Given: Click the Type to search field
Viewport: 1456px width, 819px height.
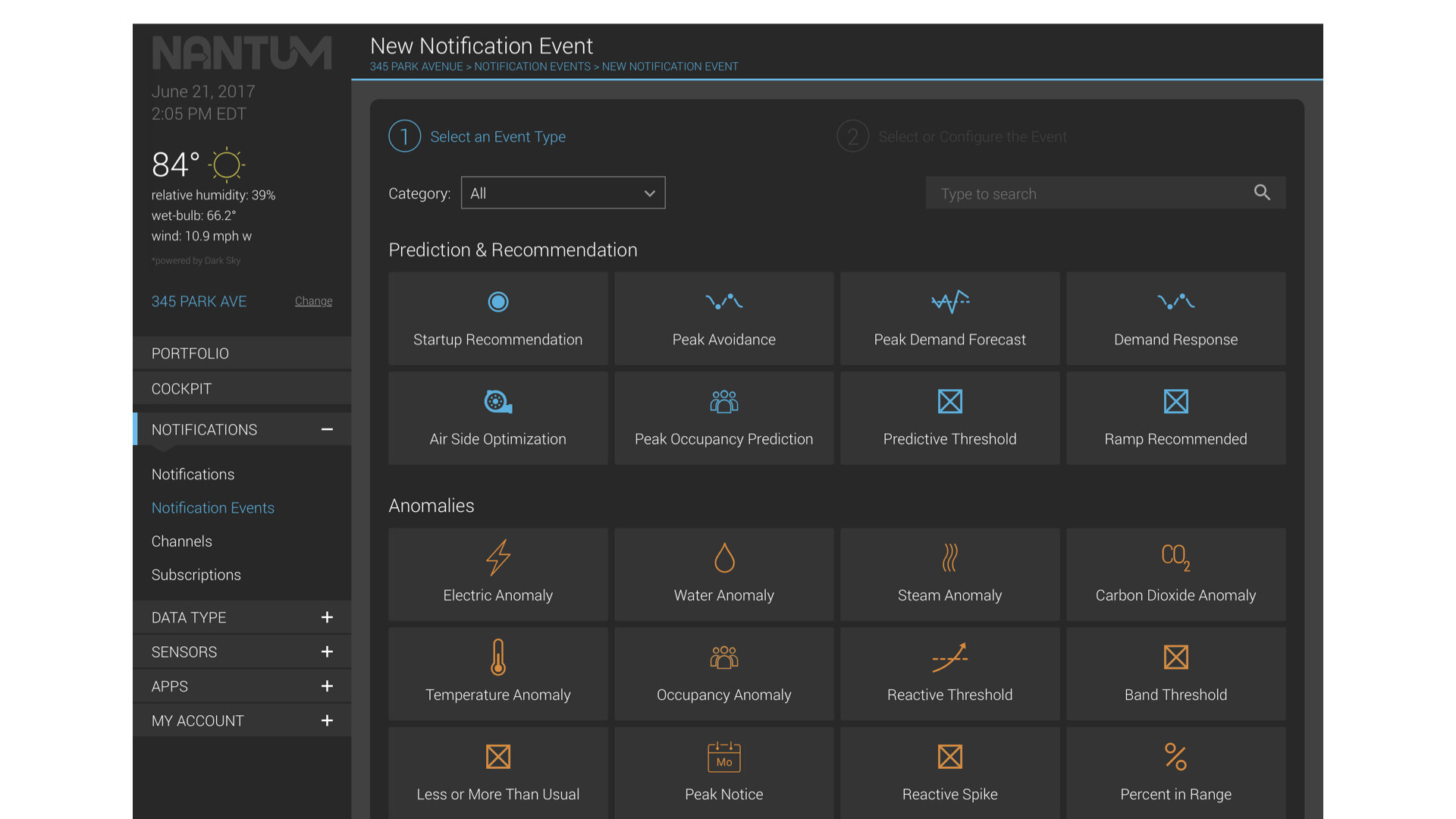Looking at the screenshot, I should tap(1106, 193).
